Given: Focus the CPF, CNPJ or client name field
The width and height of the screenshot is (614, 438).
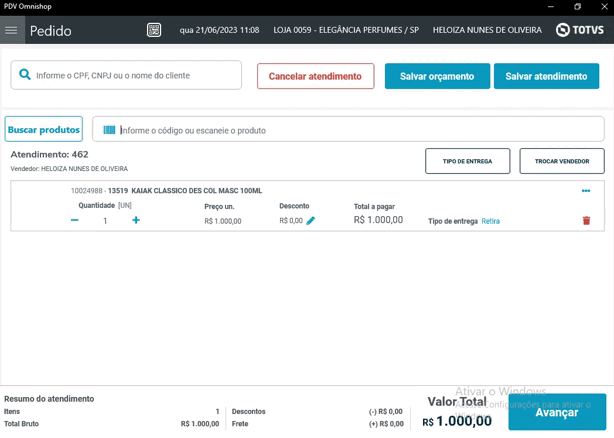Looking at the screenshot, I should [126, 75].
